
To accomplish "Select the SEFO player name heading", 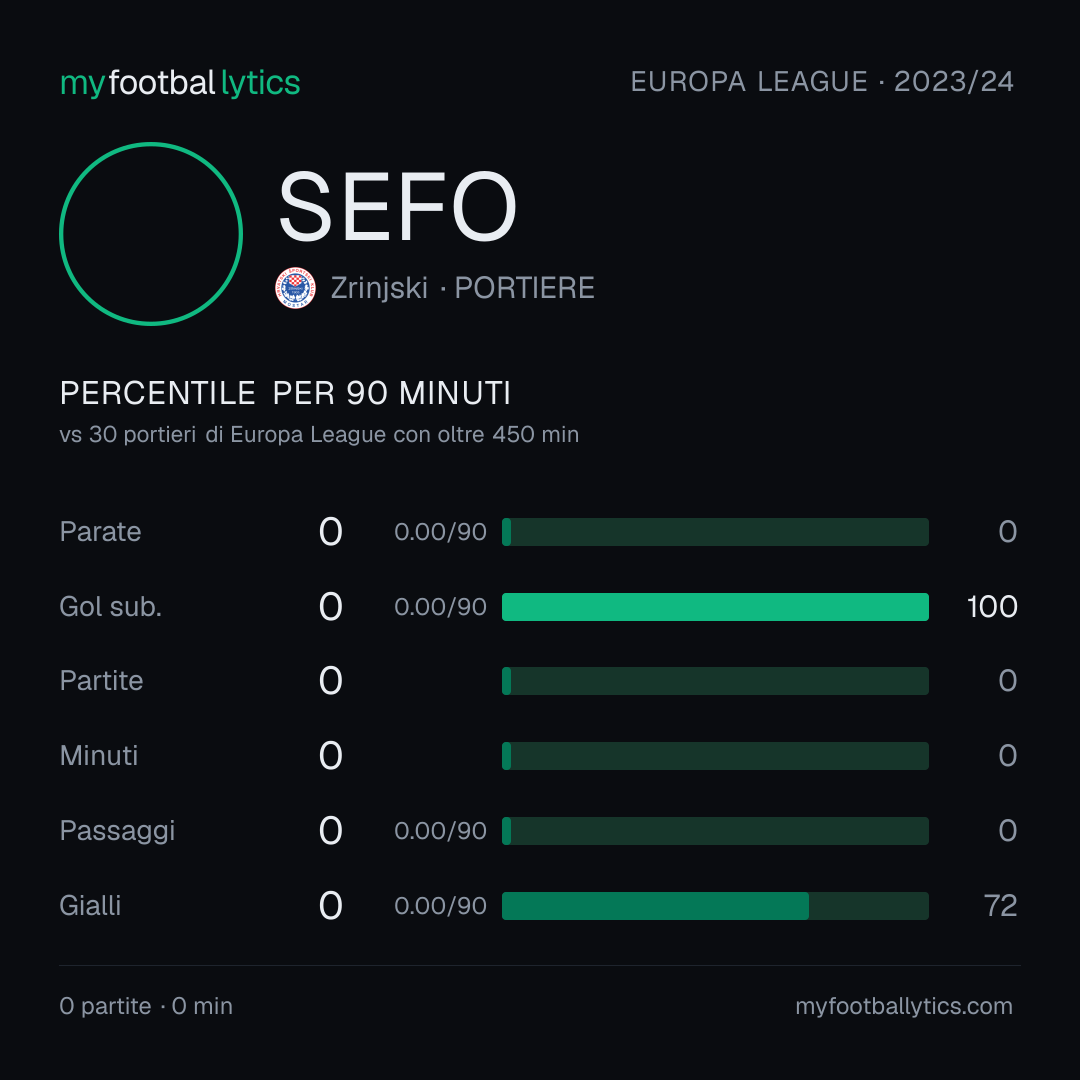I will coord(397,206).
